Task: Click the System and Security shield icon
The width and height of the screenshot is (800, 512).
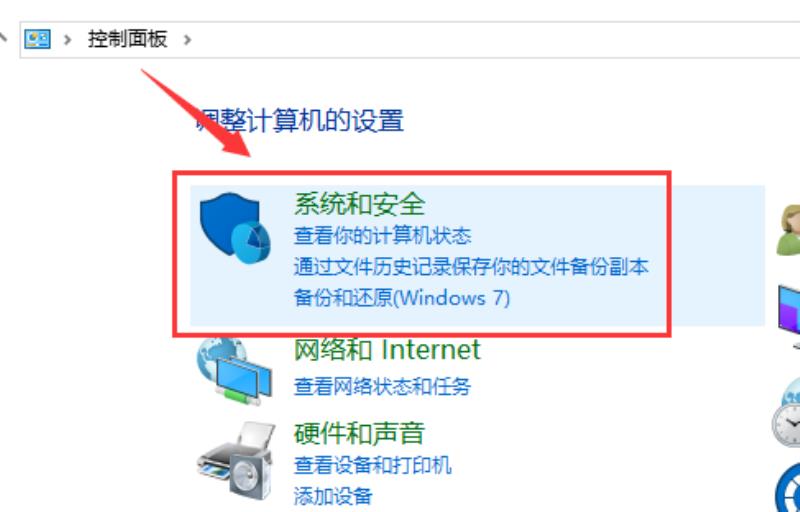Action: (x=235, y=227)
